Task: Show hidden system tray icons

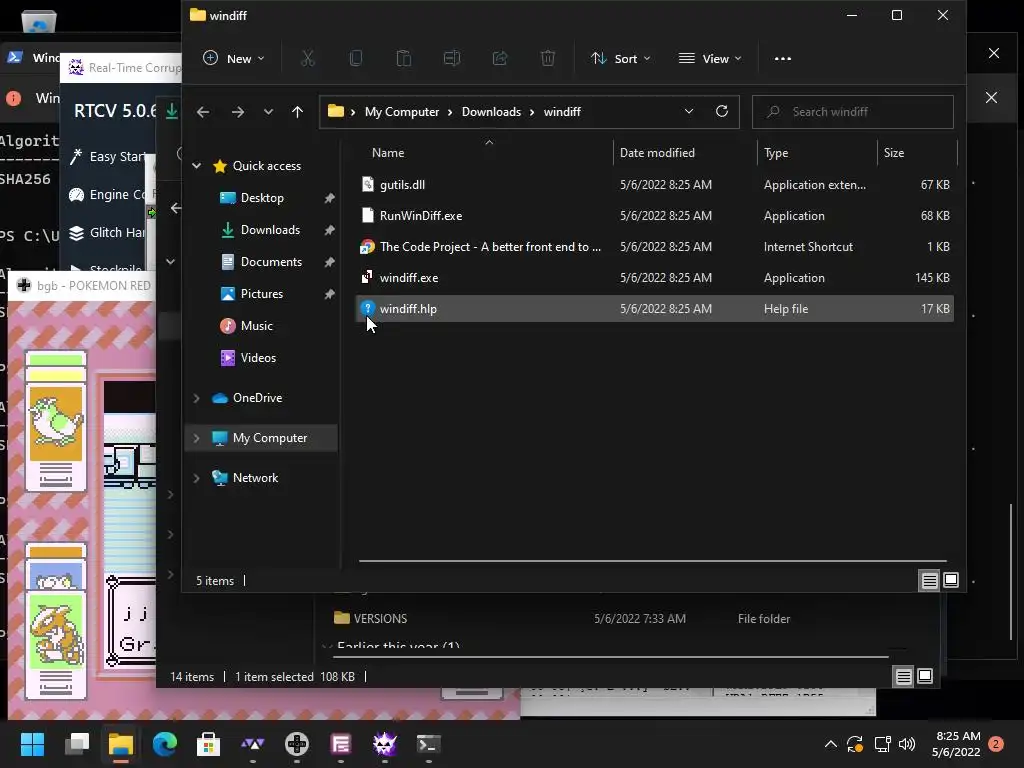Action: click(x=831, y=744)
